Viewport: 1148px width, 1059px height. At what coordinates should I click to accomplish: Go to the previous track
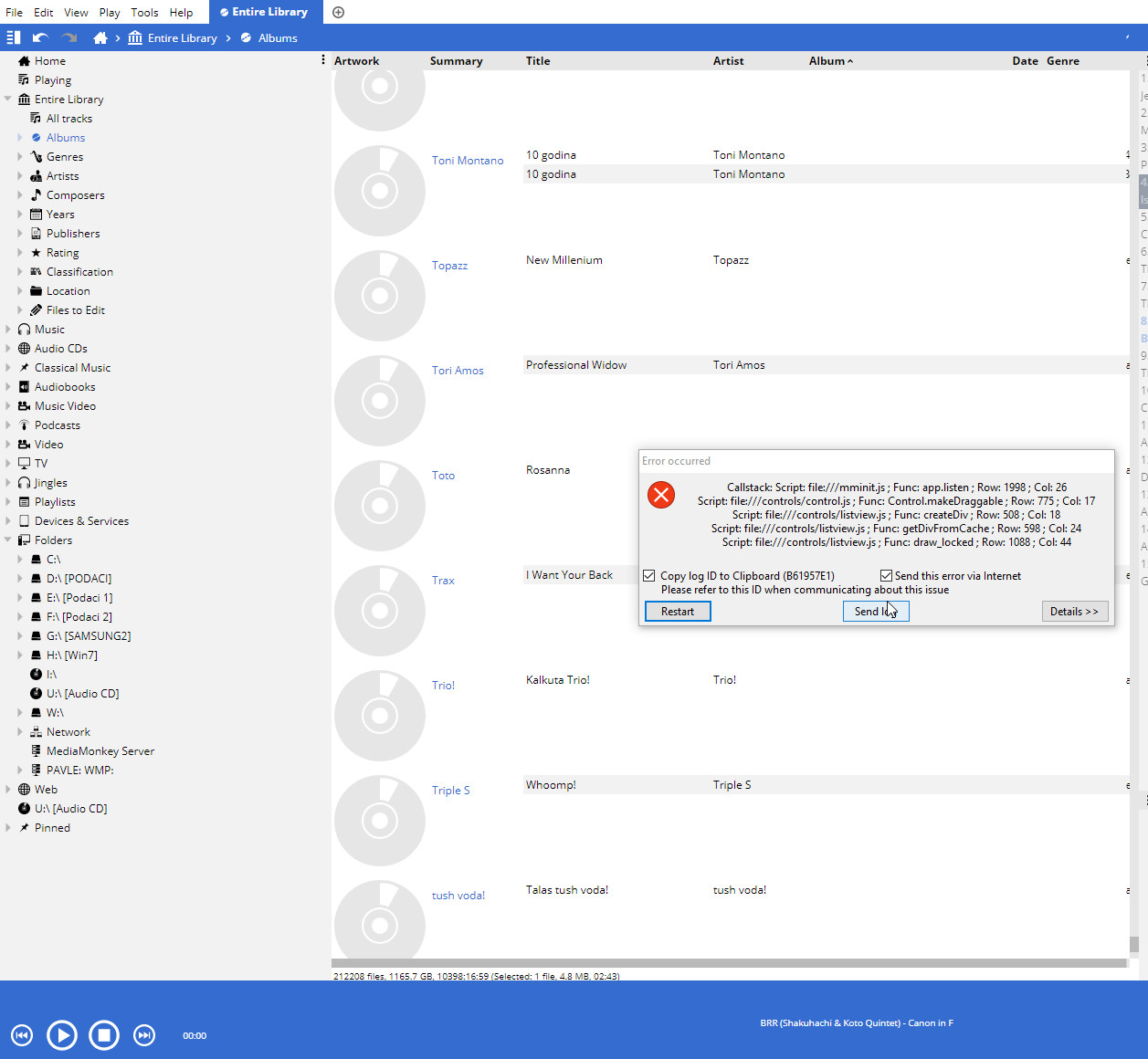tap(22, 1034)
